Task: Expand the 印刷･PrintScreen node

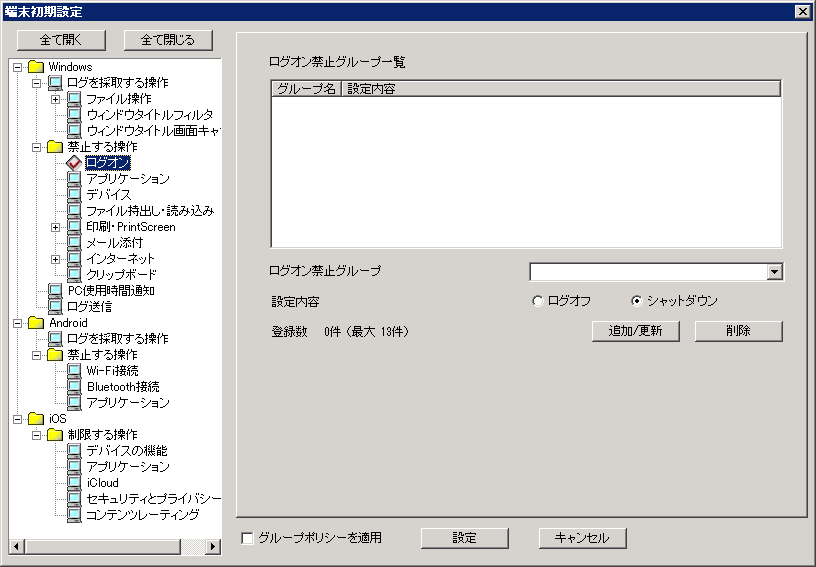Action: pyautogui.click(x=56, y=227)
